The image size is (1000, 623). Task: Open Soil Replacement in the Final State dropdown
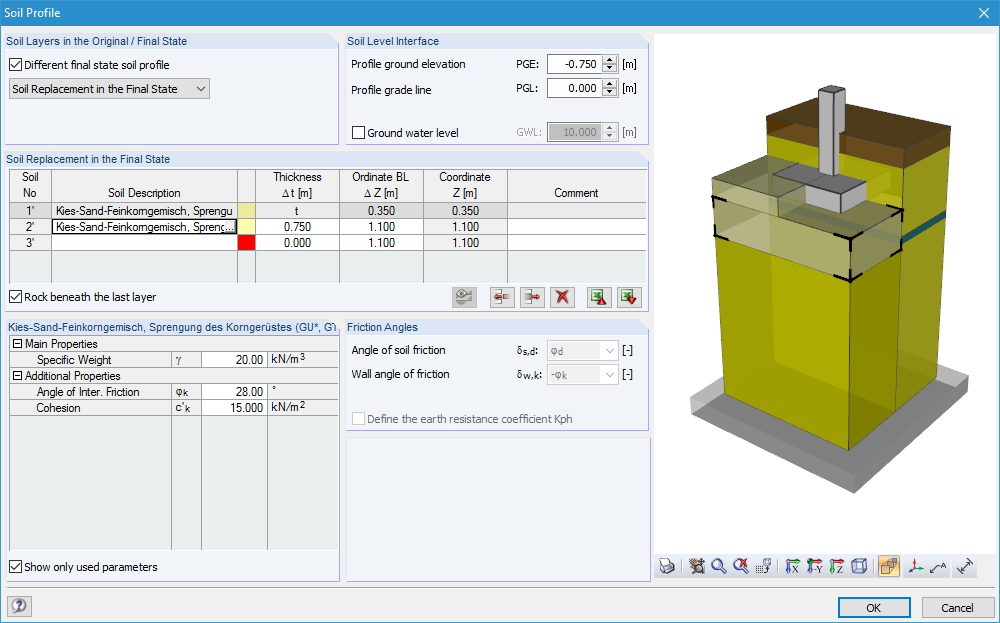coord(109,89)
